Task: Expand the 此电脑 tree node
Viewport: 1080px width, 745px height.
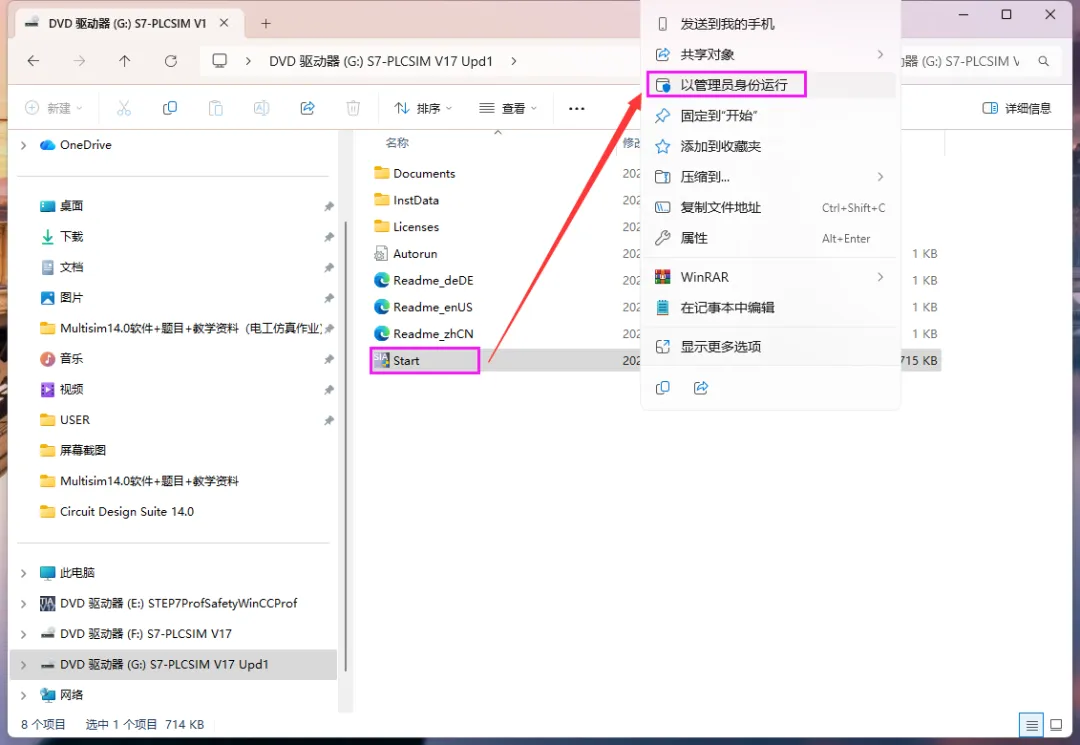Action: click(x=23, y=573)
